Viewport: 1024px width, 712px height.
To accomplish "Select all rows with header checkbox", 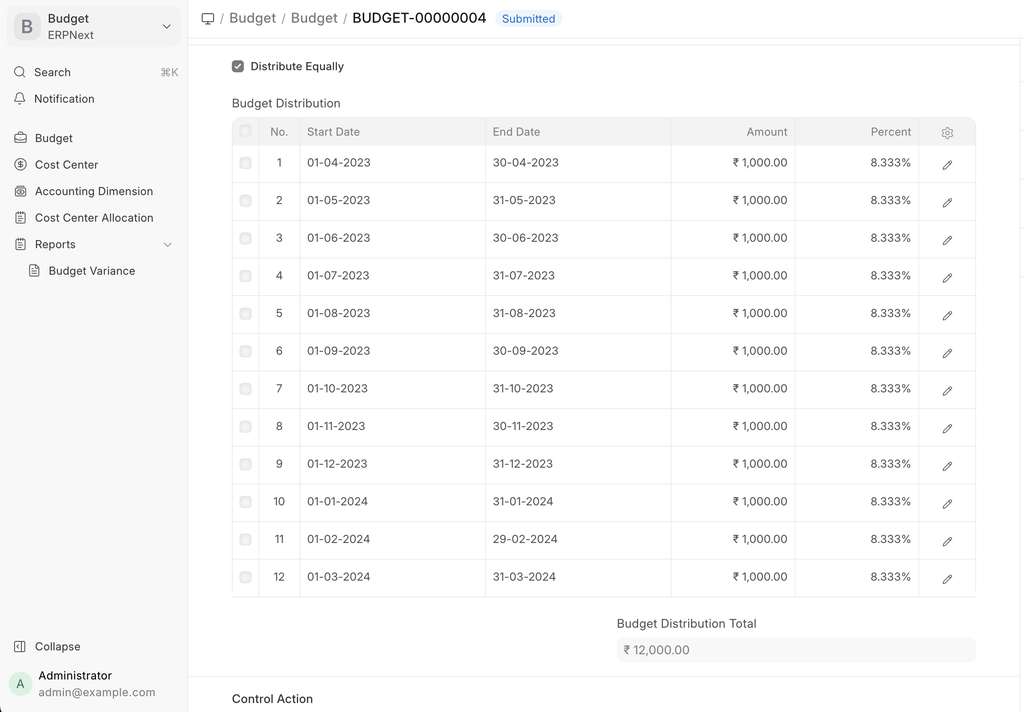I will 246,132.
